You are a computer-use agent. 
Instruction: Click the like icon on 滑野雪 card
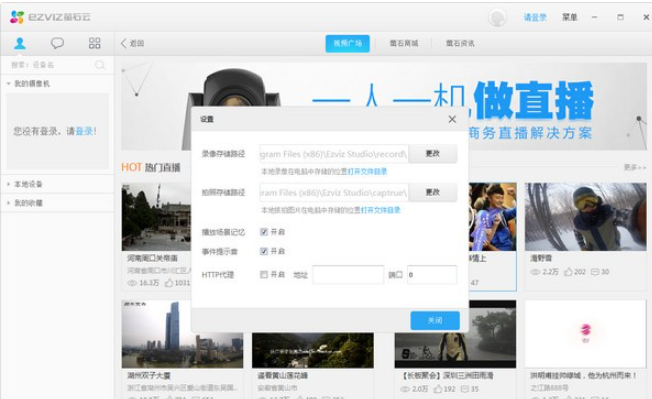568,272
